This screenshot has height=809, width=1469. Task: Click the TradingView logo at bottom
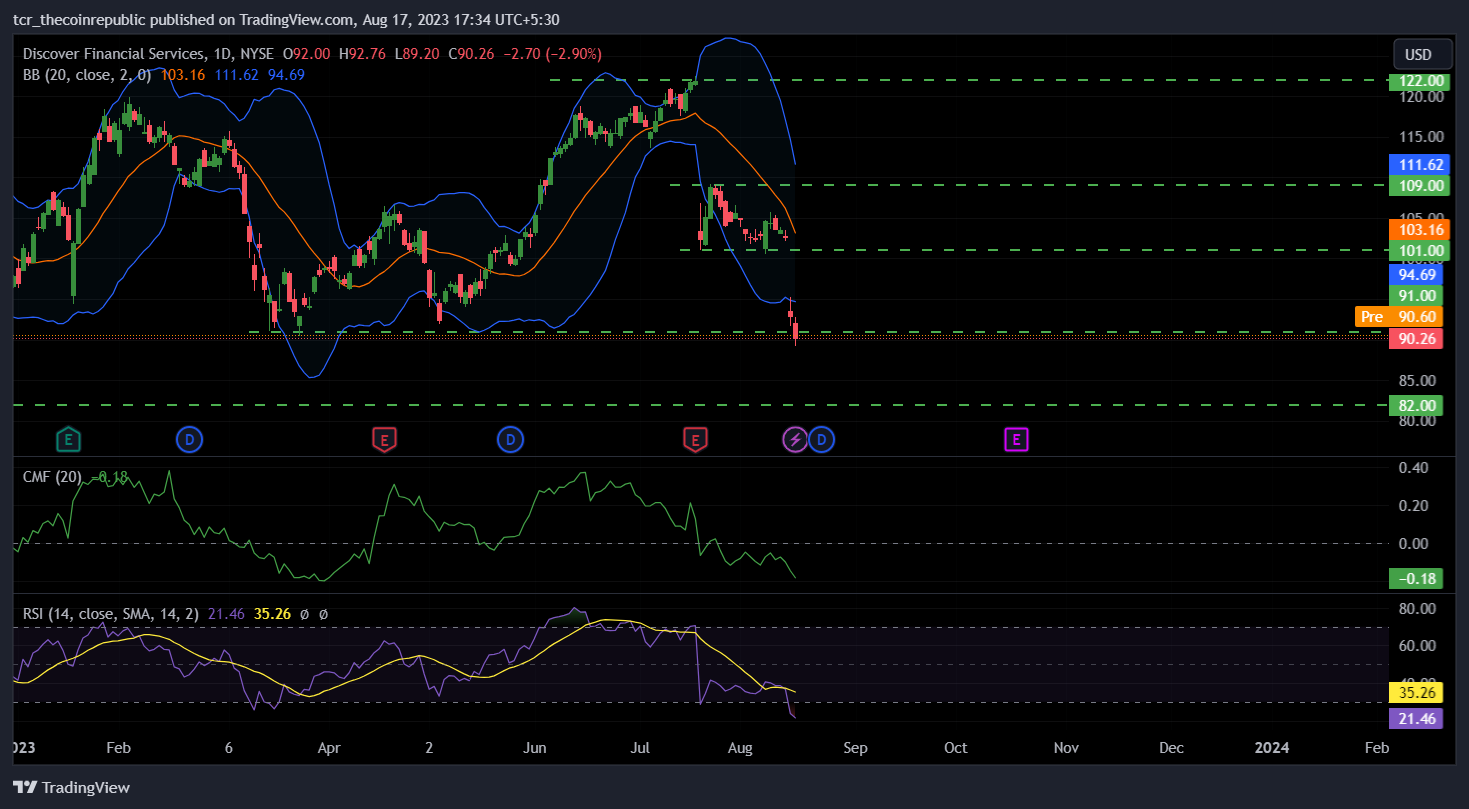click(71, 788)
